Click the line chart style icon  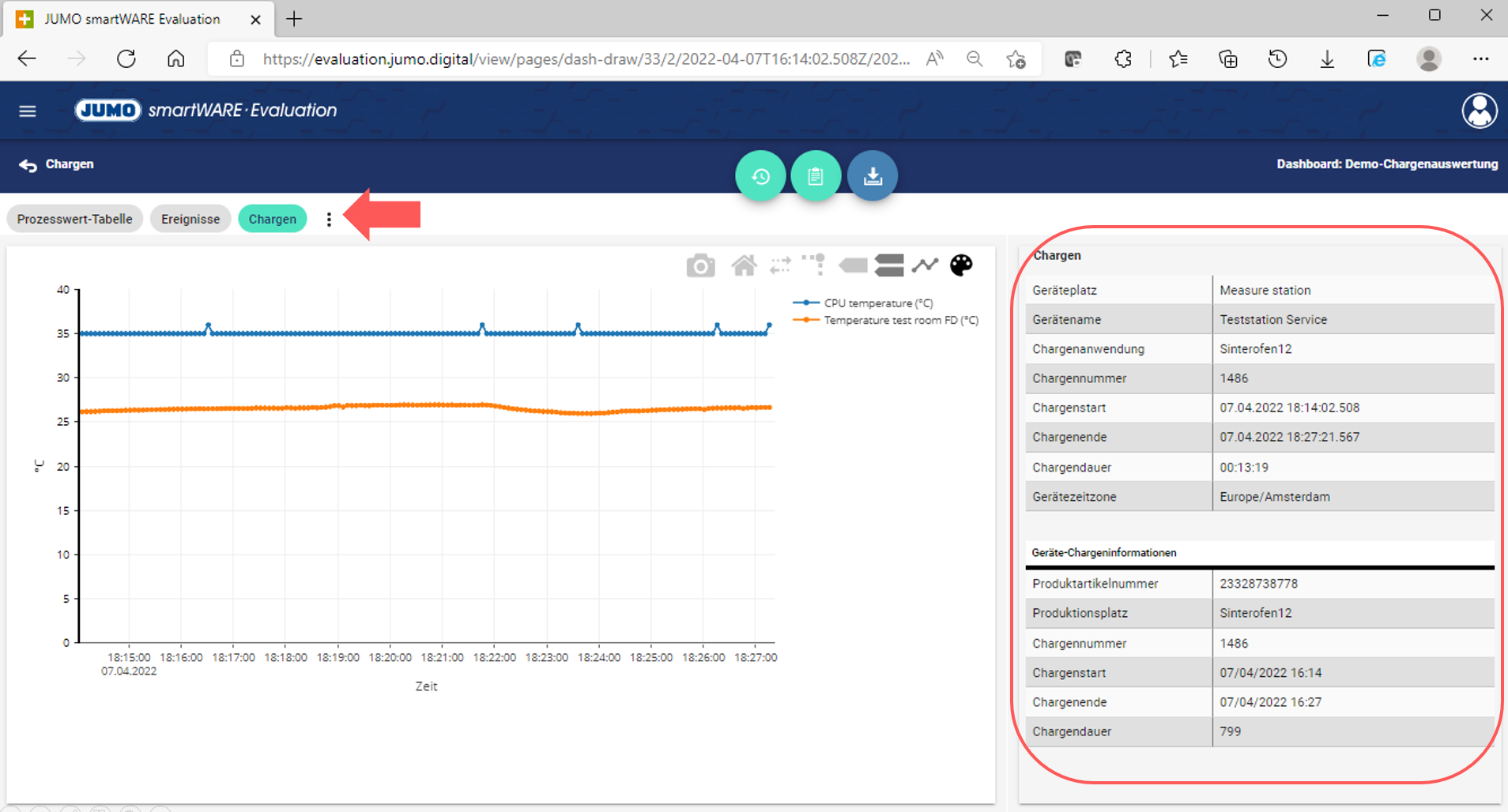[x=925, y=266]
